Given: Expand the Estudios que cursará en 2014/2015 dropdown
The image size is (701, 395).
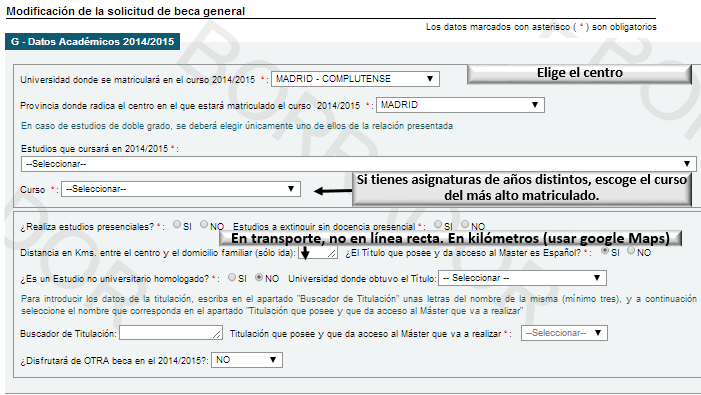Looking at the screenshot, I should click(358, 164).
